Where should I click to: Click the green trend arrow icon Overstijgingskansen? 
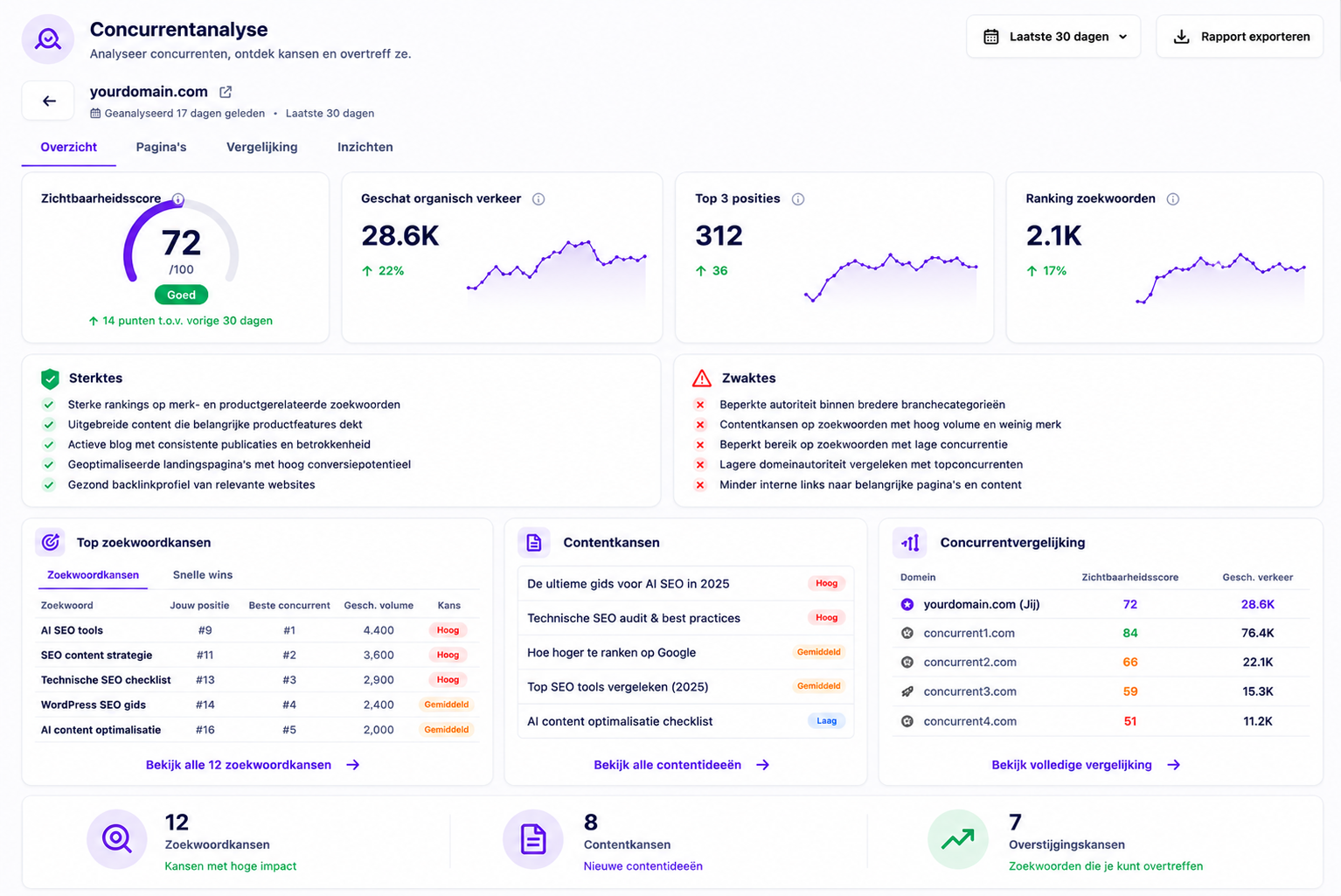(957, 839)
